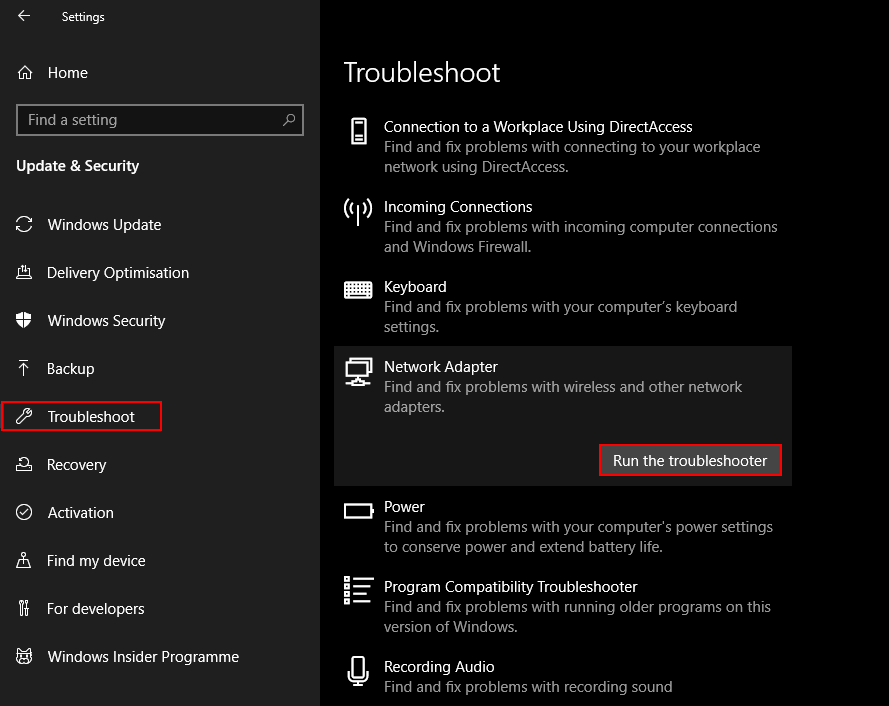Viewport: 889px width, 706px height.
Task: Open Windows Insider Programme section
Action: [143, 657]
